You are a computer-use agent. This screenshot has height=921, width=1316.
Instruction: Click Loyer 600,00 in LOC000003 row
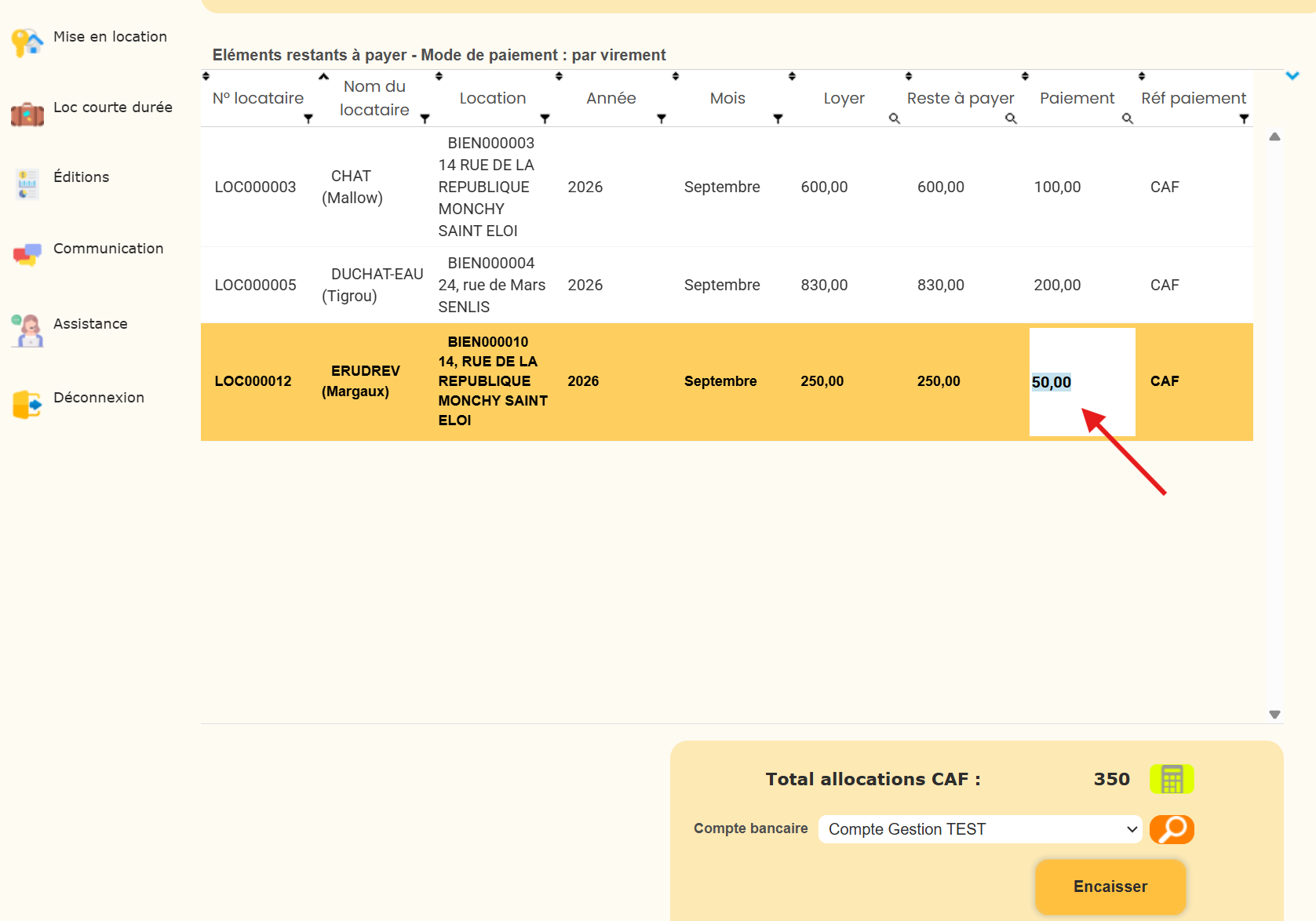click(824, 187)
